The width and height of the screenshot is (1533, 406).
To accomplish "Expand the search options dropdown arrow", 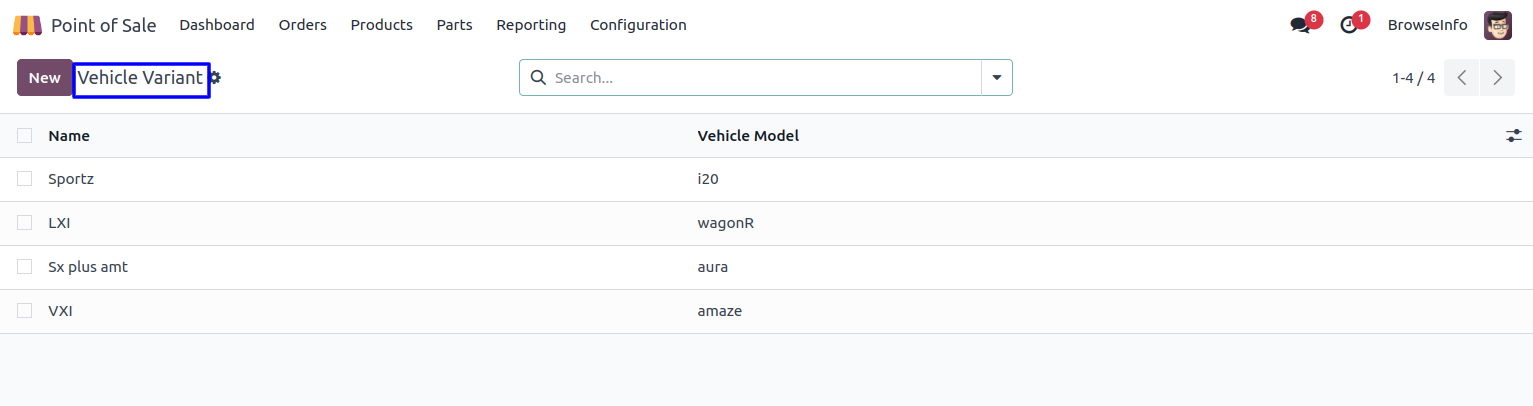I will click(996, 78).
